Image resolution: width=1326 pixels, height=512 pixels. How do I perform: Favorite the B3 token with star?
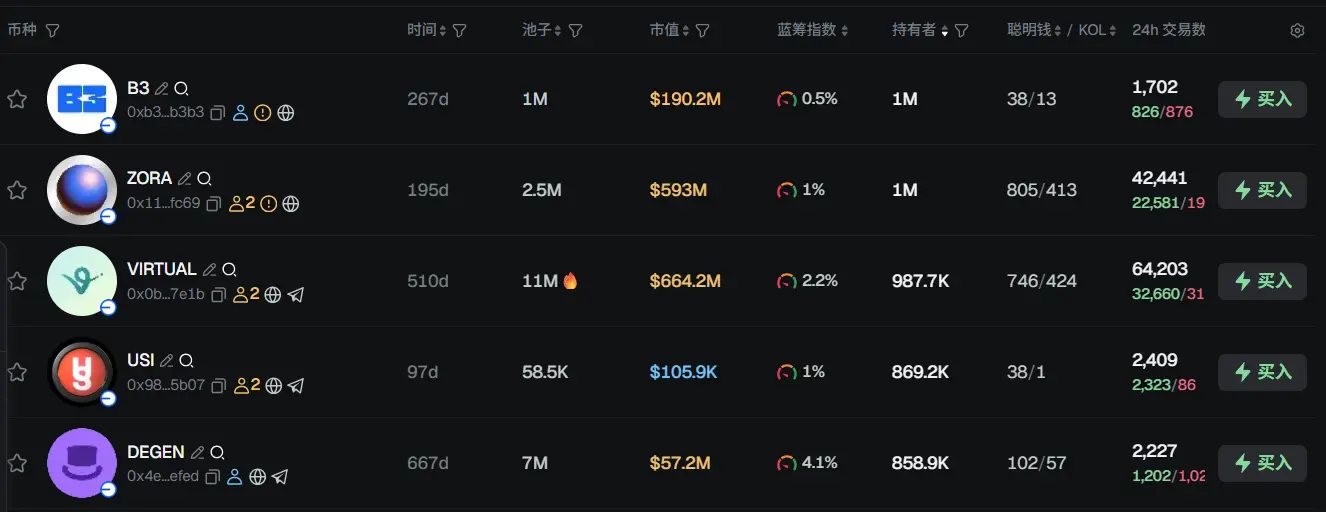[17, 99]
